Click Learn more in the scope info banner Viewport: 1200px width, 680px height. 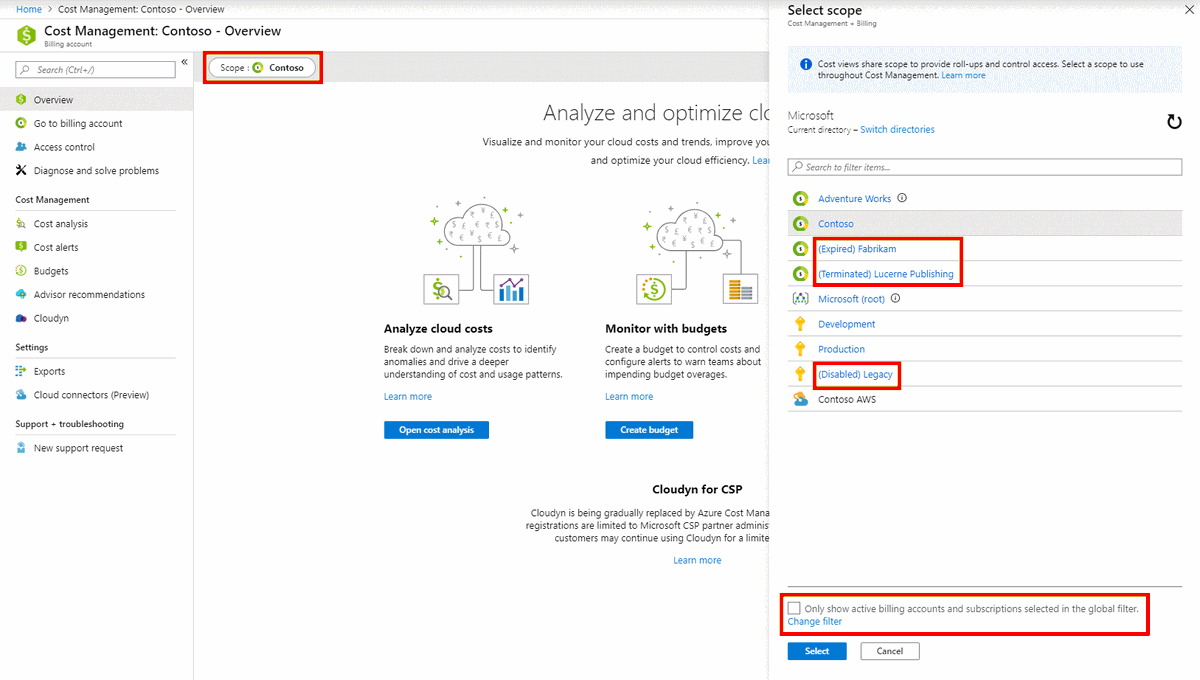click(x=963, y=75)
